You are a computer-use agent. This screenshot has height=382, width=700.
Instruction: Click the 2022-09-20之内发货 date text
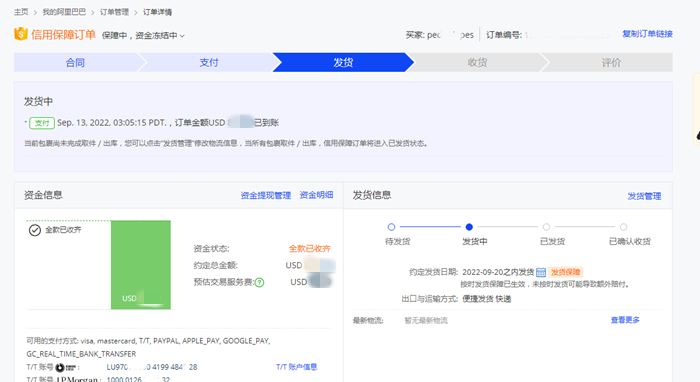[498, 272]
